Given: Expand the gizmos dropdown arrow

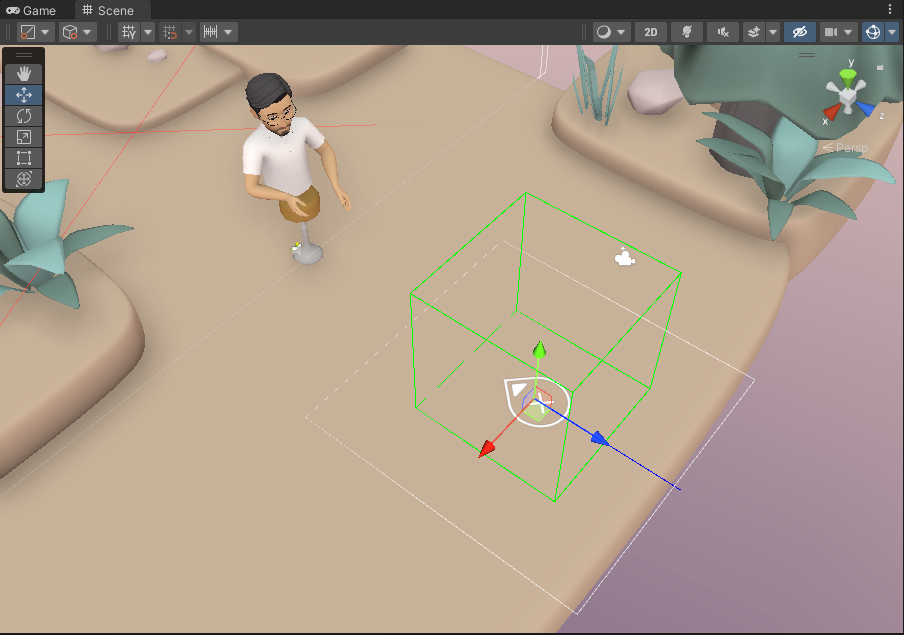Looking at the screenshot, I should click(893, 31).
